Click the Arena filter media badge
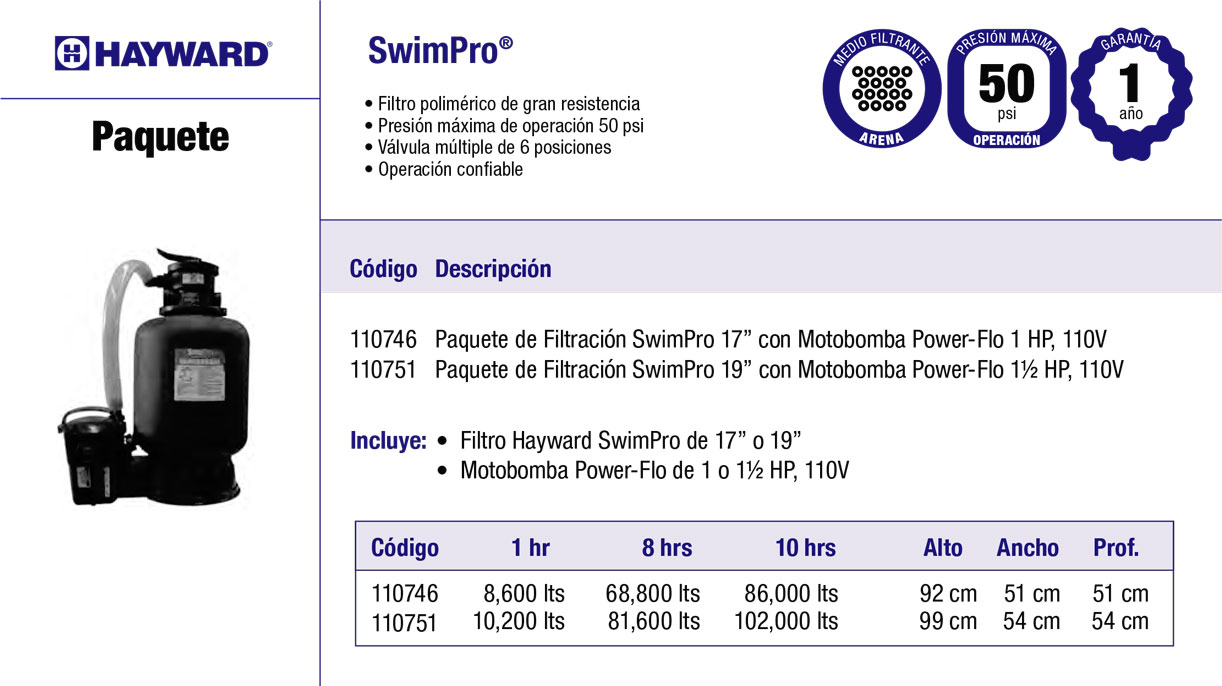 pos(884,88)
